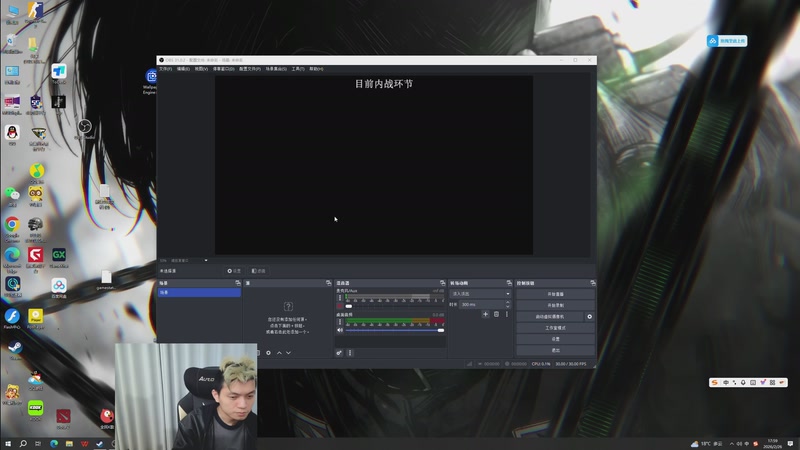
Task: Start the virtual camera in OBS
Action: pos(549,316)
